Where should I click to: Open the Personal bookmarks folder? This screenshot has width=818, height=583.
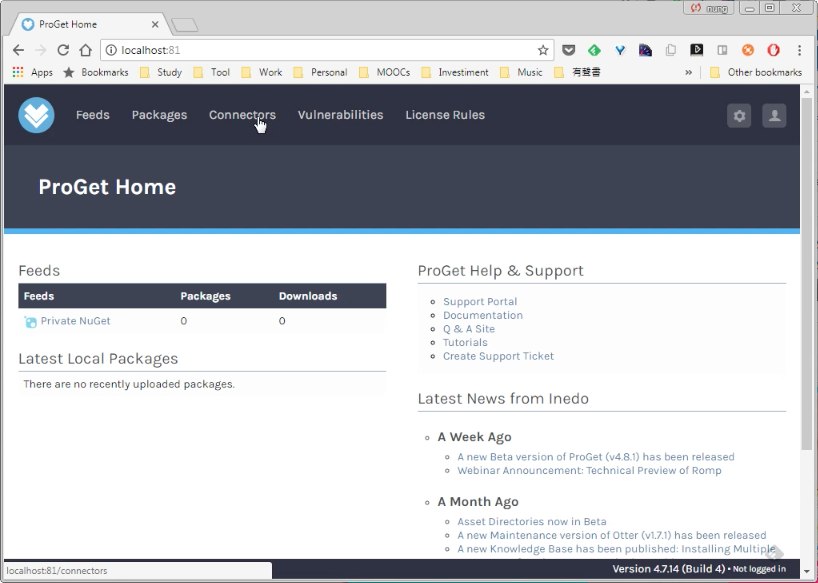click(320, 72)
